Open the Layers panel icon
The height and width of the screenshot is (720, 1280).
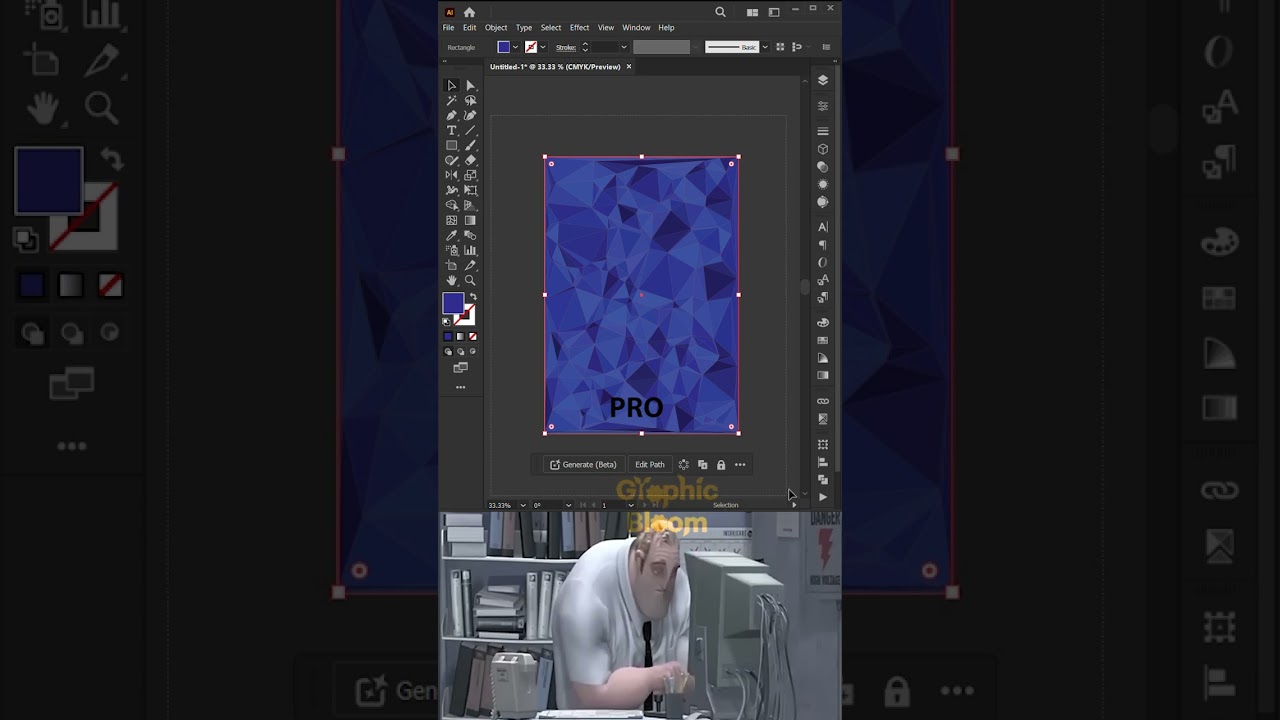pyautogui.click(x=823, y=80)
